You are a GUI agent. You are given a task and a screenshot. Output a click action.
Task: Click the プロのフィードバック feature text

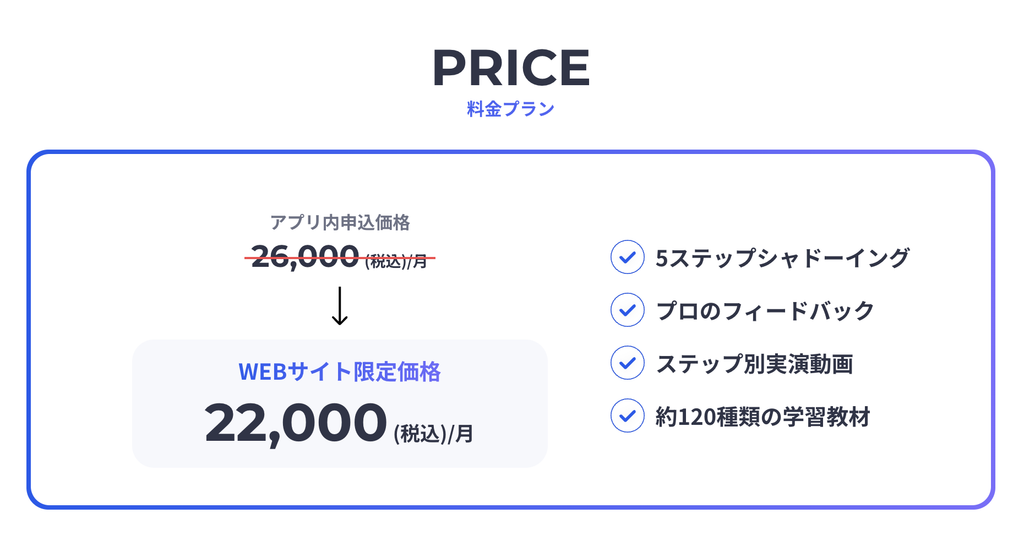[x=765, y=310]
